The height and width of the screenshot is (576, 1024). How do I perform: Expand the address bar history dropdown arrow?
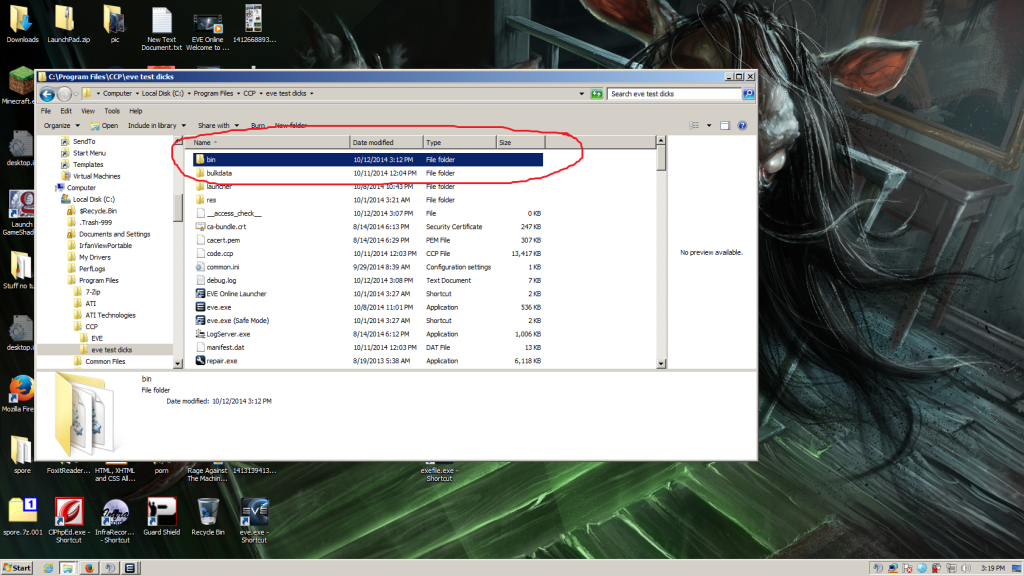tap(581, 94)
